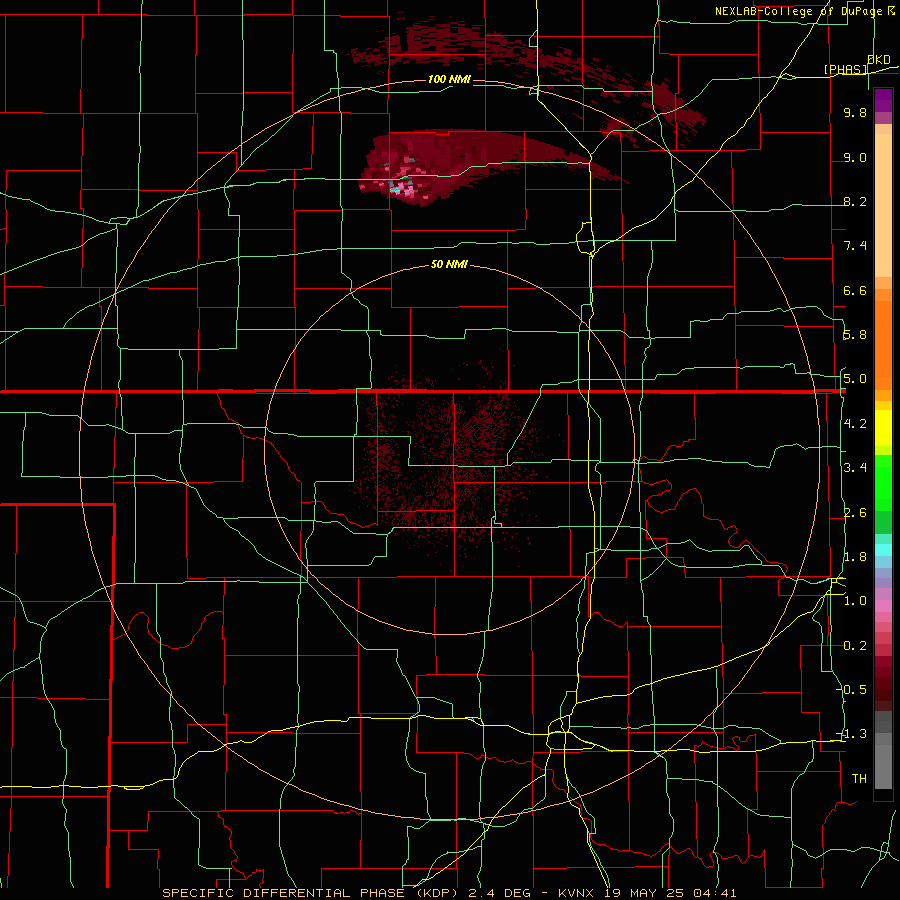This screenshot has width=900, height=900.
Task: Click the 4.2 value on the color scale
Action: pyautogui.click(x=855, y=424)
